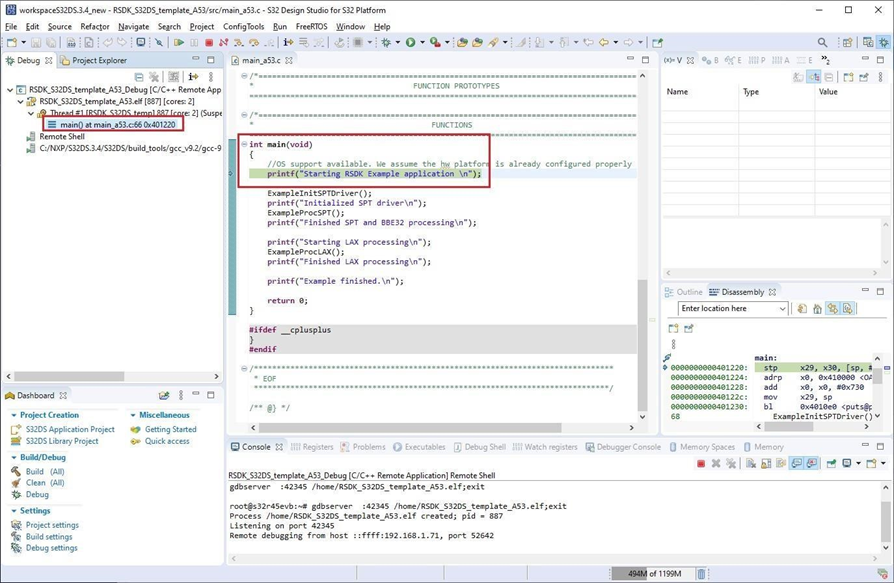The width and height of the screenshot is (894, 583).
Task: Open the 'Enter location here' dropdown
Action: point(782,309)
